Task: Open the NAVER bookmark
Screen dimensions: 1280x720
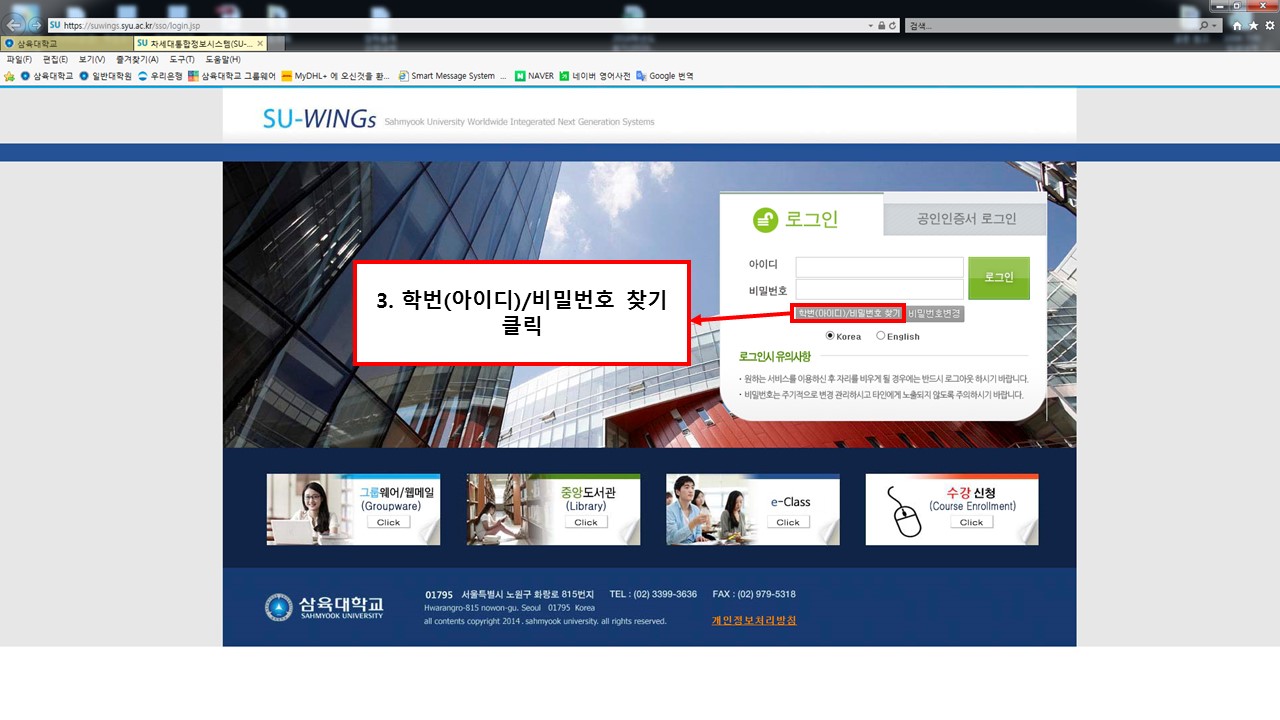Action: click(534, 76)
